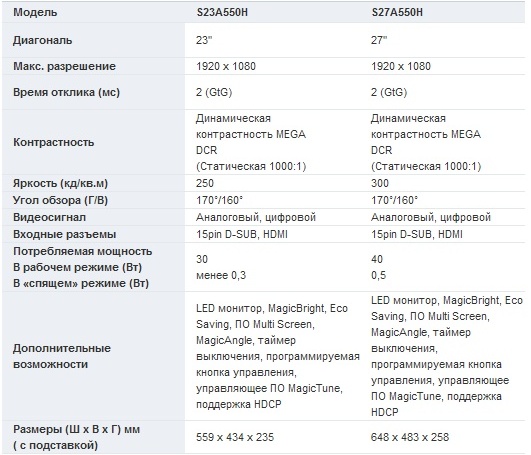Click the S27A550H model header
Viewport: 531px width, 455px height.
point(397,13)
